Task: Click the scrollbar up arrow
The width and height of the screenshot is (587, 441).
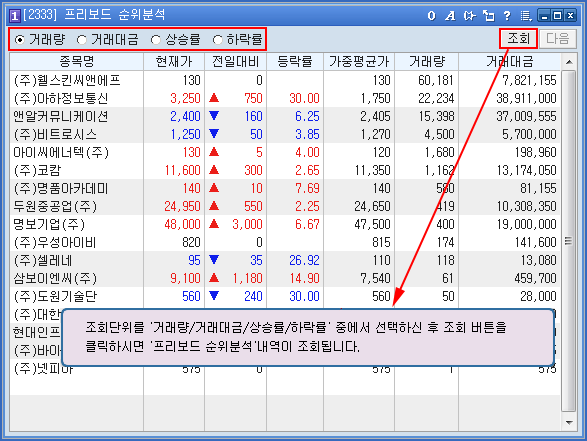Action: pyautogui.click(x=569, y=62)
